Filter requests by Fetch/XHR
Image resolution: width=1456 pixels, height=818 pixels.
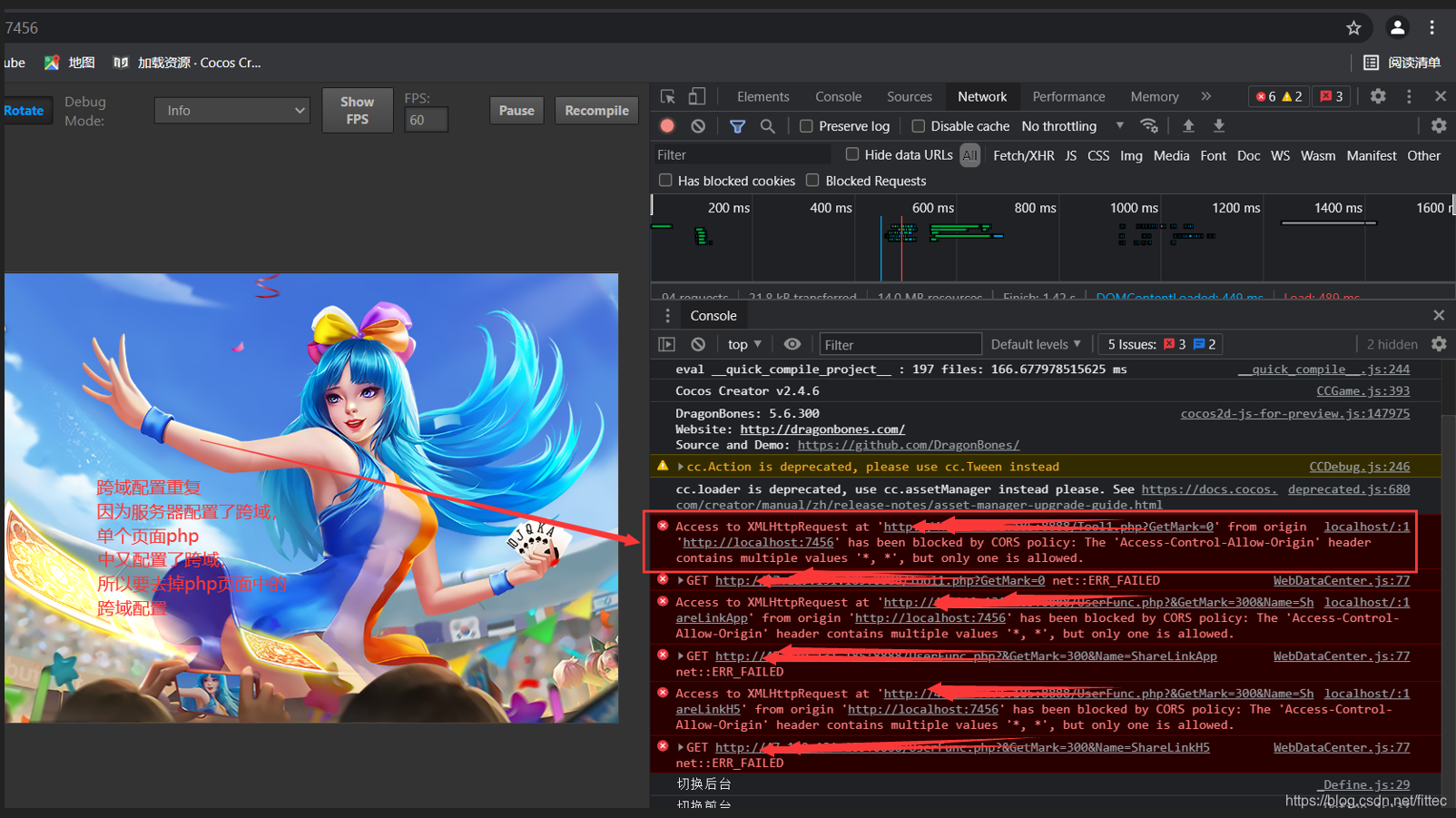1024,156
